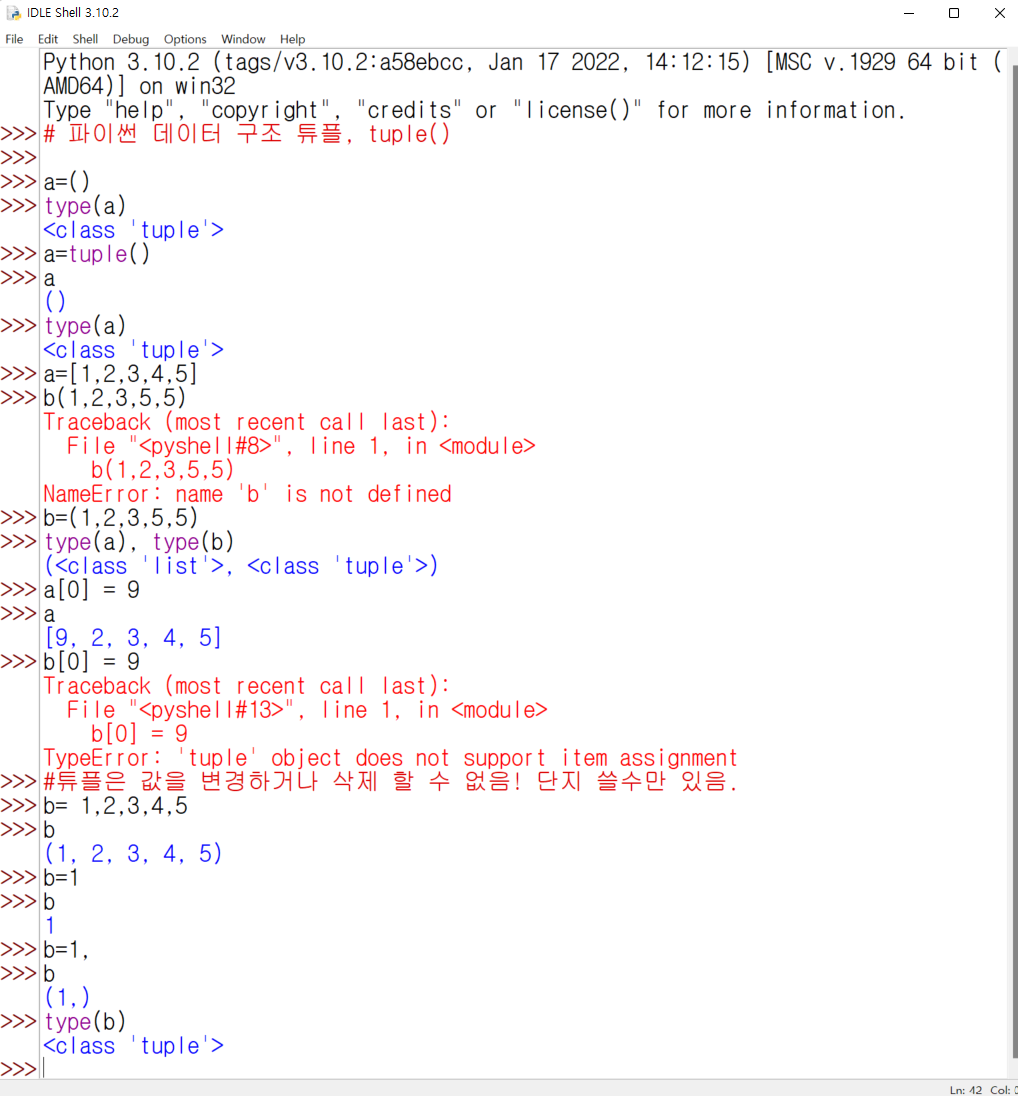Viewport: 1018px width, 1096px height.
Task: Click the input line 'b[0] = 9' after the prompt
Action: [x=92, y=662]
